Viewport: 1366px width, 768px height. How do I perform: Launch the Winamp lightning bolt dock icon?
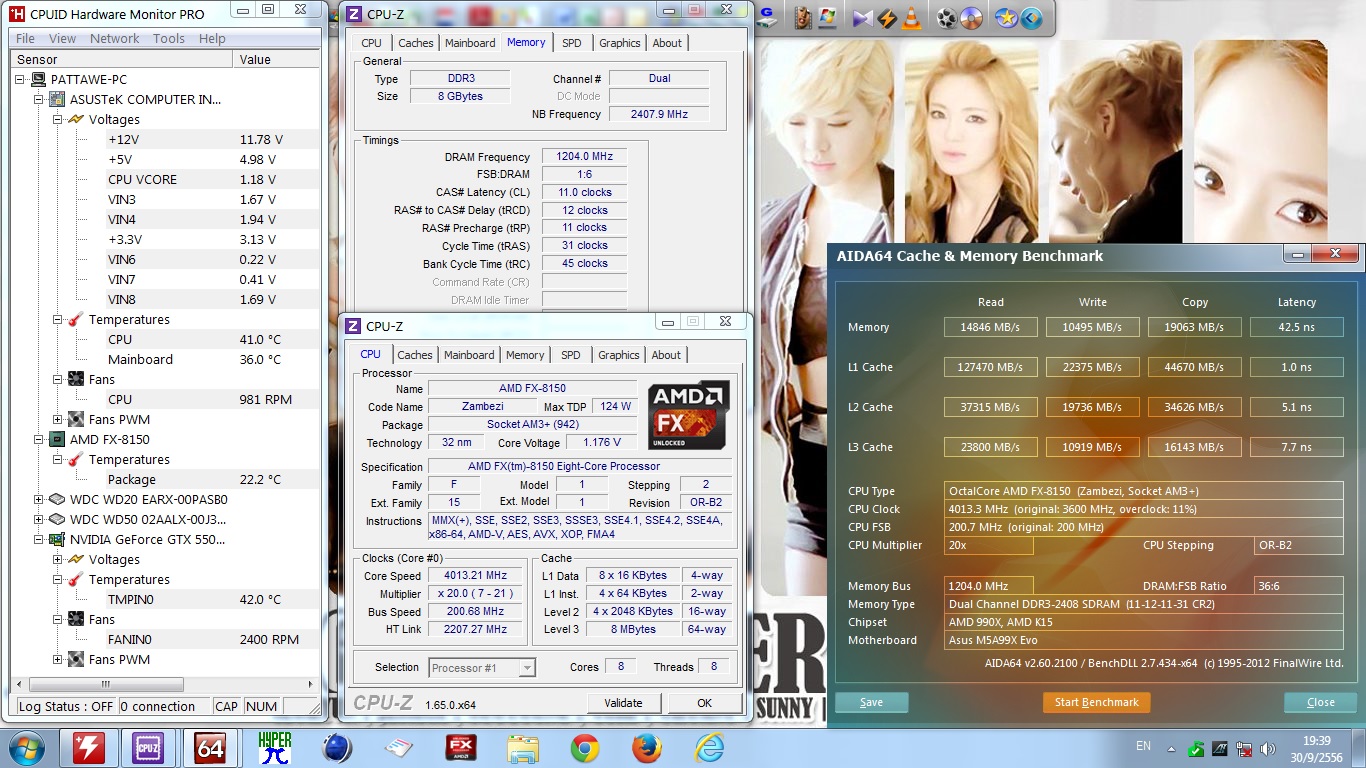pyautogui.click(x=887, y=19)
